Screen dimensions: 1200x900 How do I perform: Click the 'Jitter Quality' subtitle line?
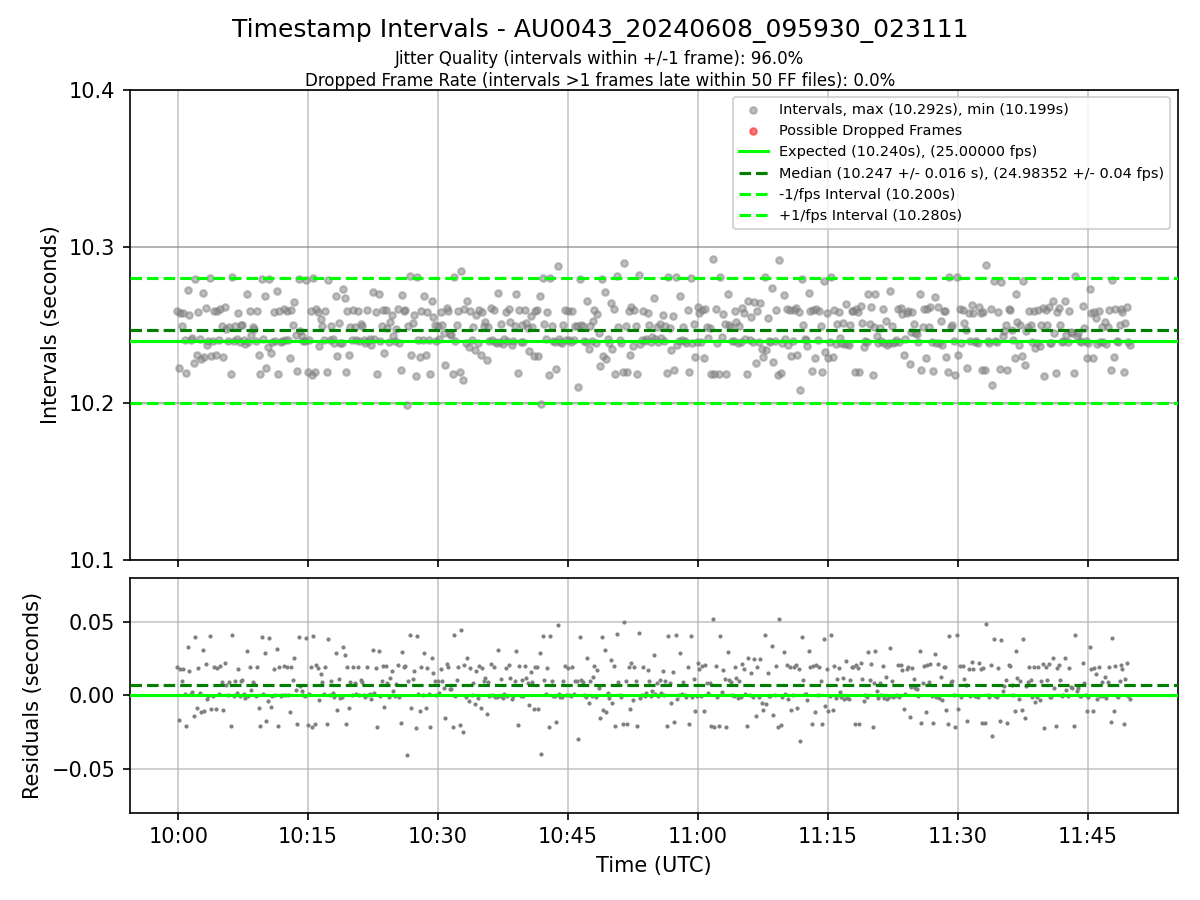tap(599, 59)
